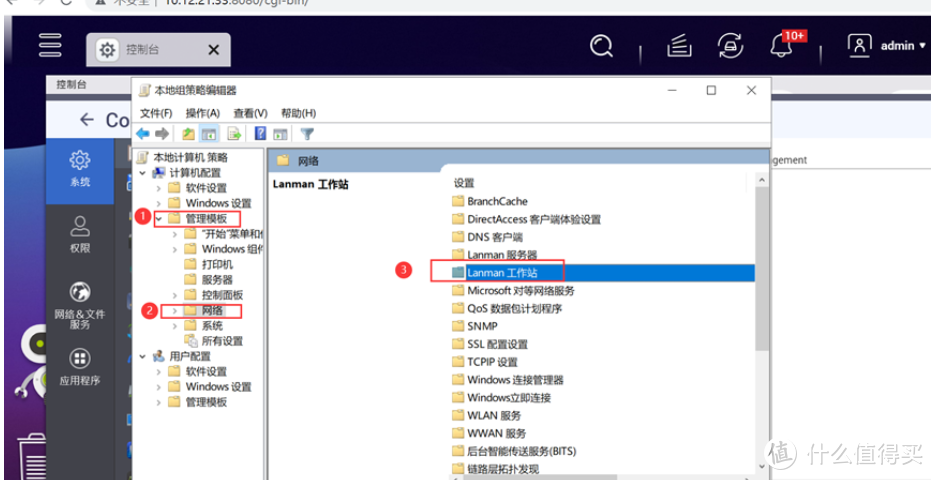Select the Lanman 服务器 list entry

coord(494,255)
